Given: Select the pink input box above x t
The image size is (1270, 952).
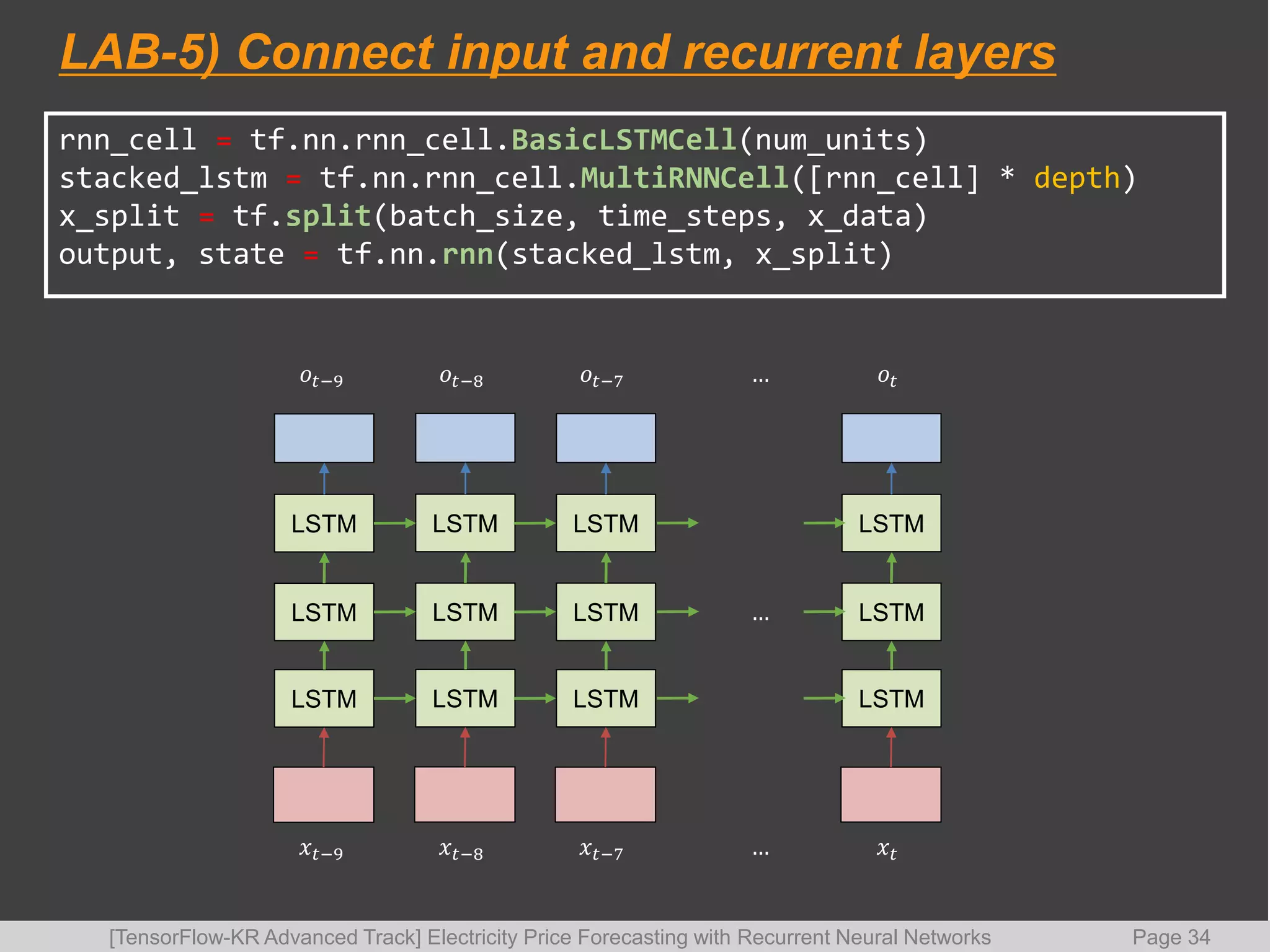Looking at the screenshot, I should point(890,794).
